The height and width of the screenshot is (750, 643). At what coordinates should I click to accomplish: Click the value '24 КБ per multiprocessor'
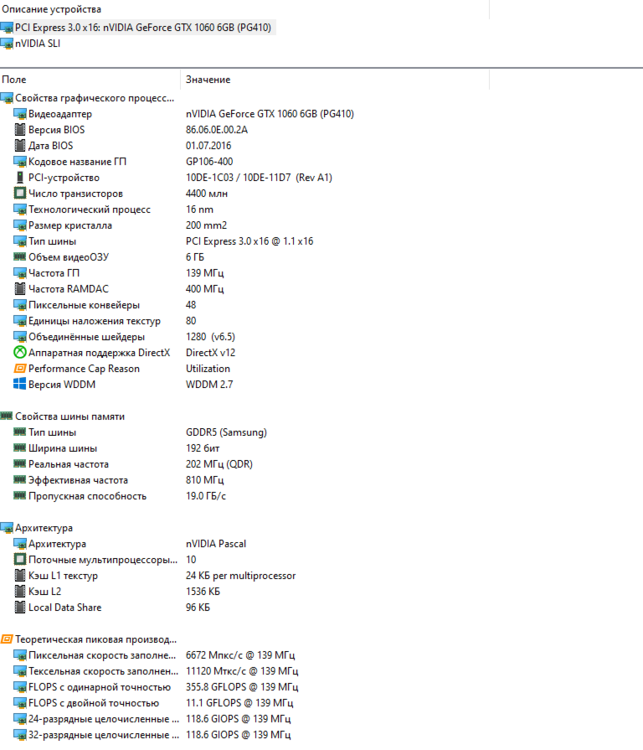click(x=241, y=576)
